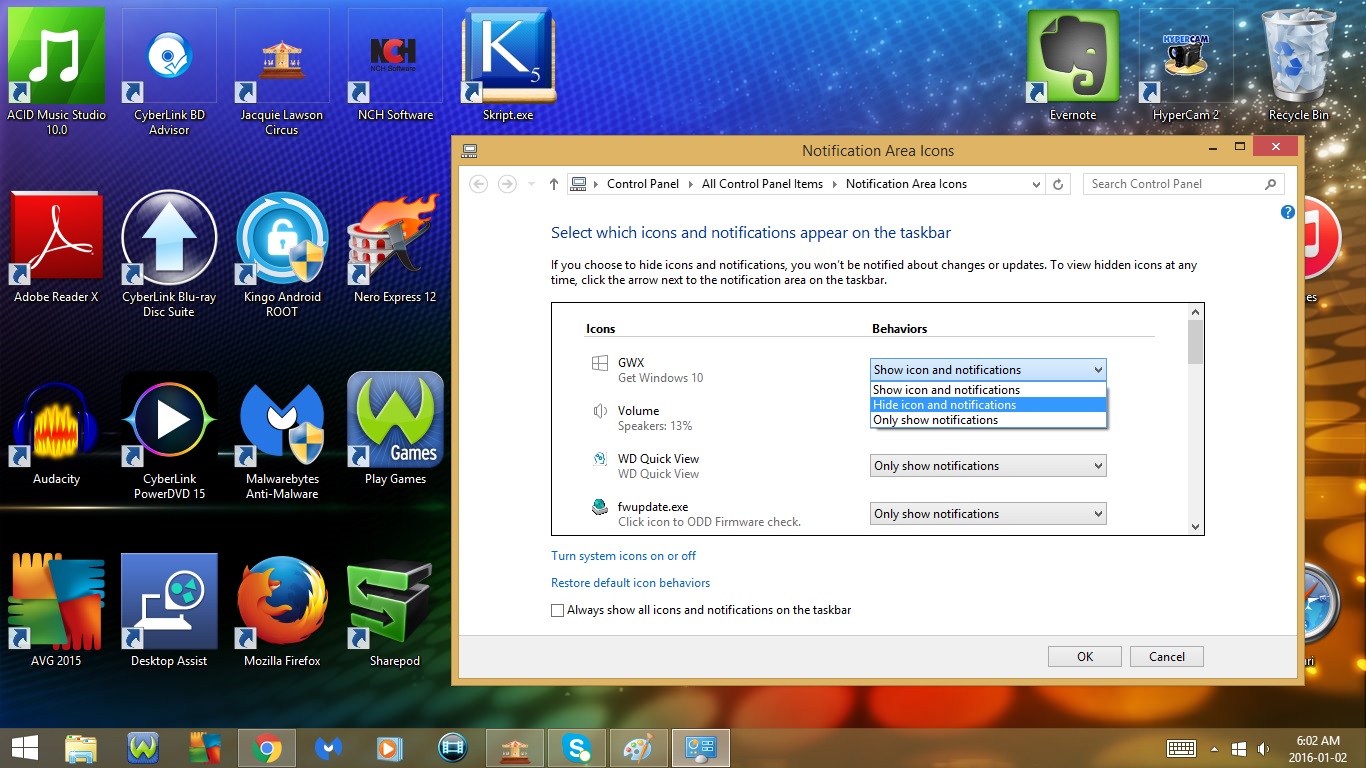Click the help question mark icon

[1287, 212]
